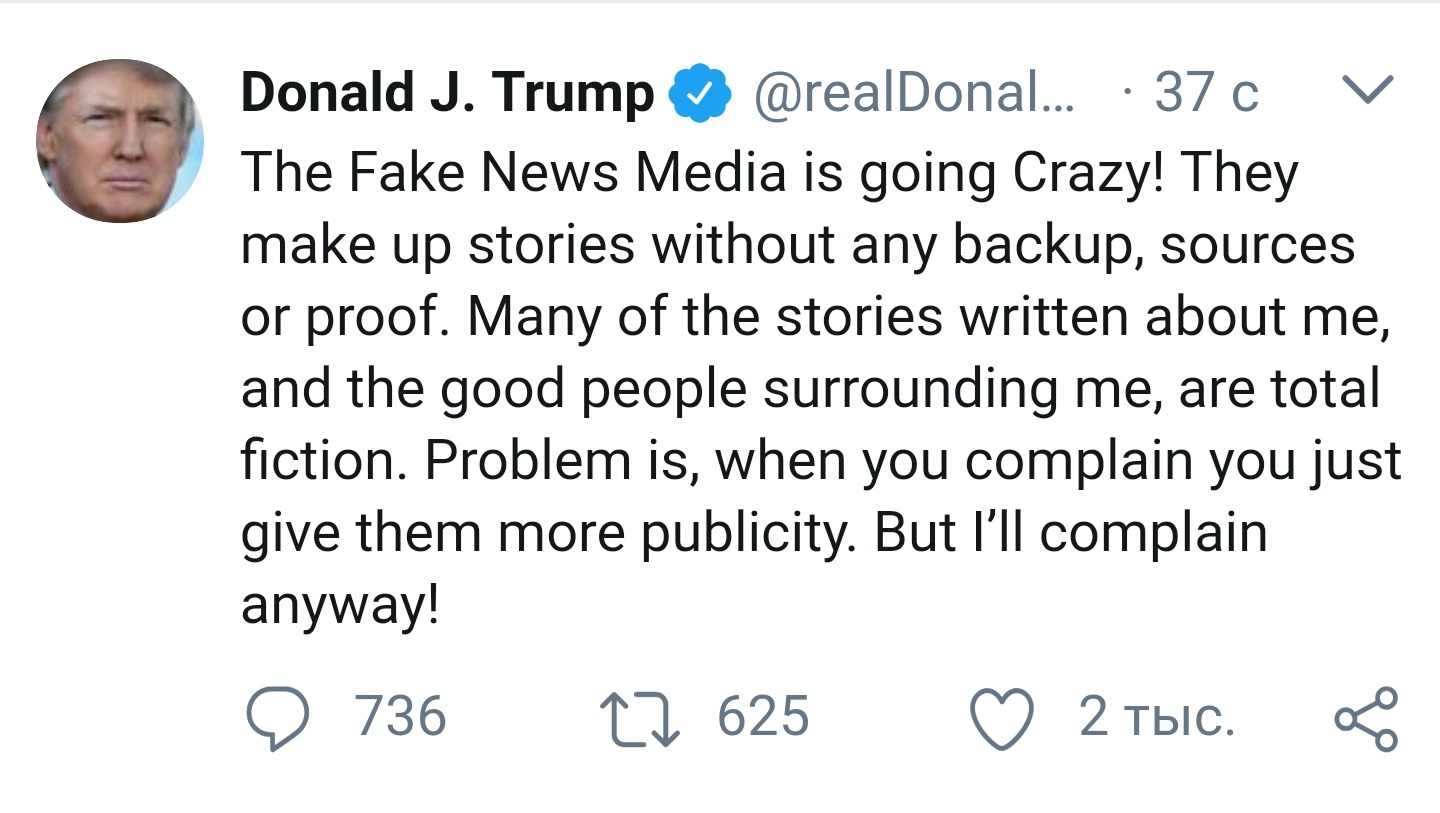Click the word "Crazy!" in the tweet
The image size is (1440, 813).
(1088, 173)
